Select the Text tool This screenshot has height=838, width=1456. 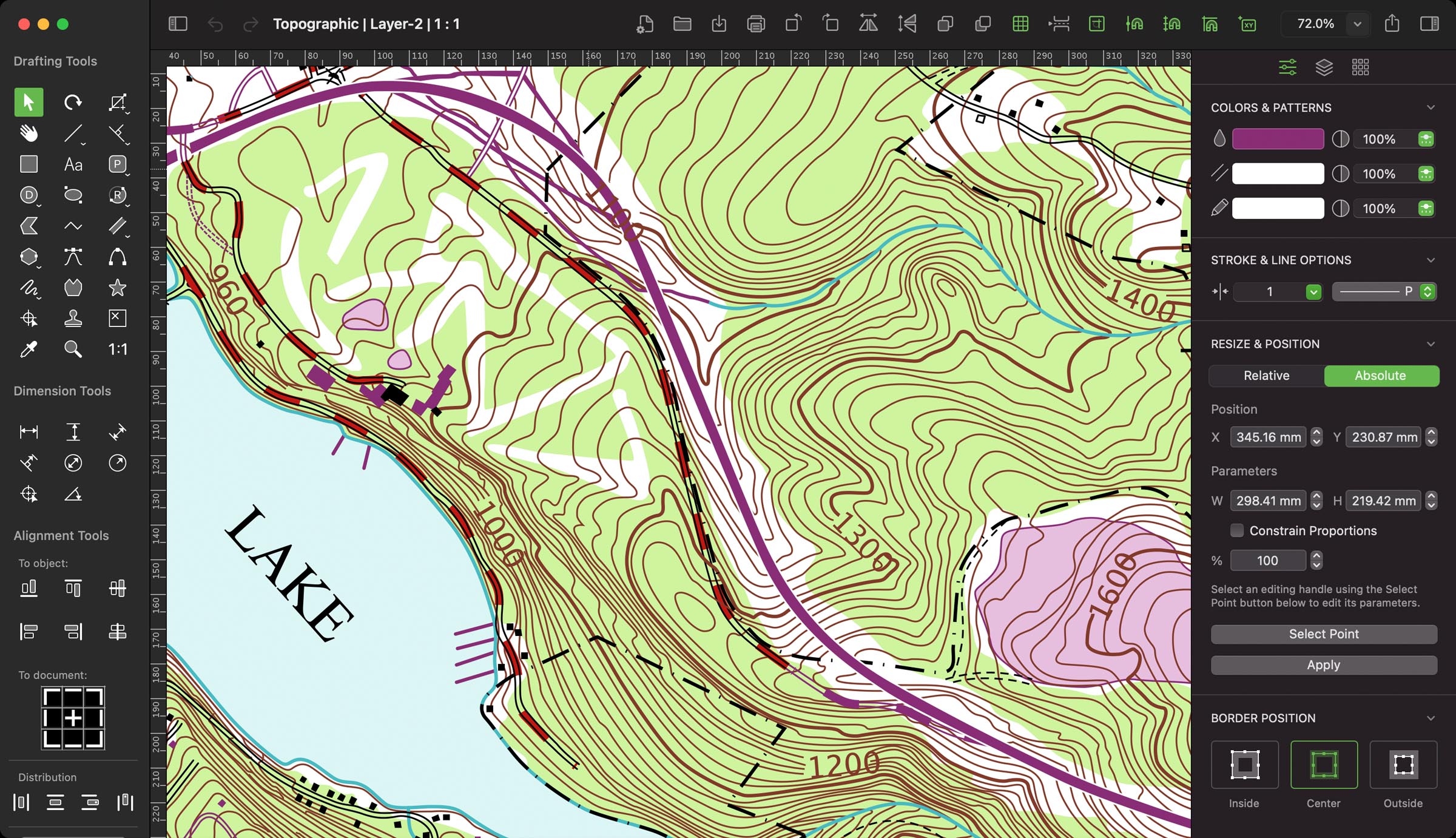[x=73, y=164]
